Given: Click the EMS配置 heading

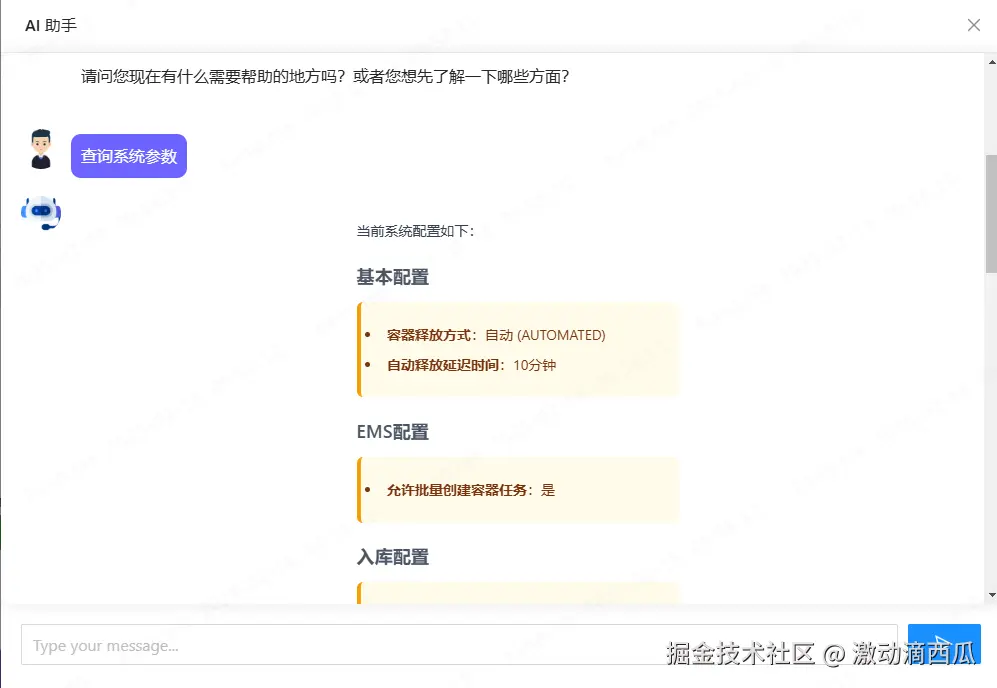Looking at the screenshot, I should (x=392, y=432).
